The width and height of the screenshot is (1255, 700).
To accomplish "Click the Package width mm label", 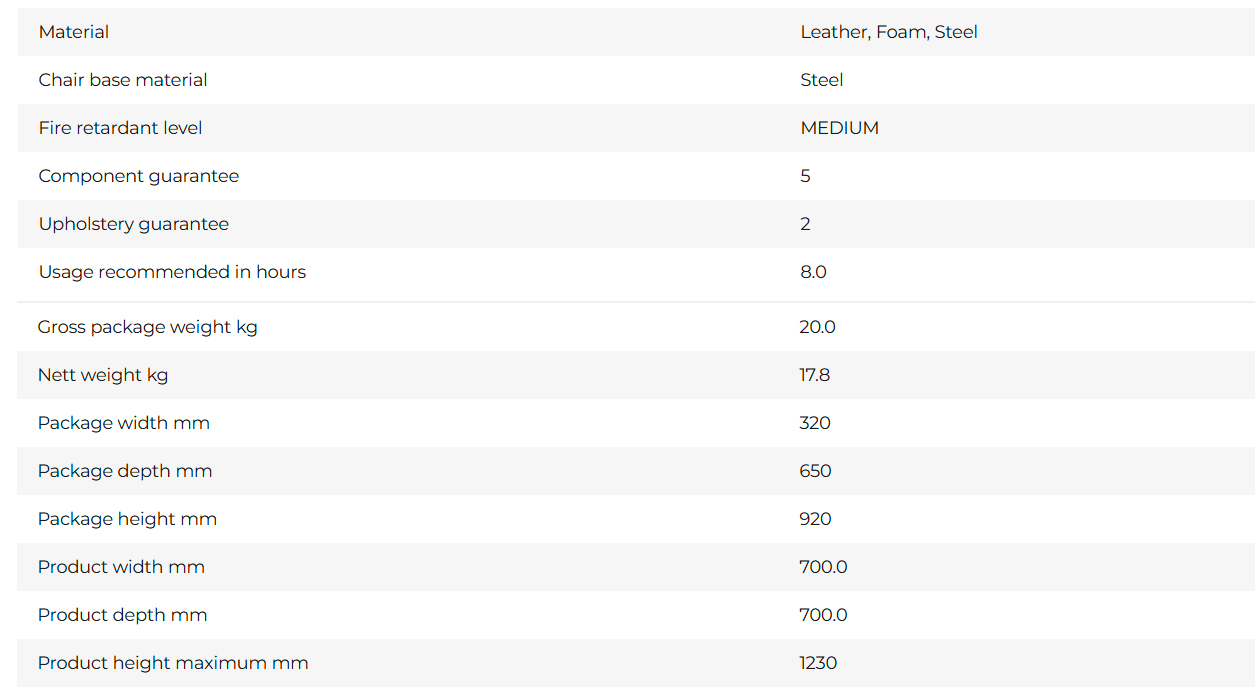I will pos(124,423).
